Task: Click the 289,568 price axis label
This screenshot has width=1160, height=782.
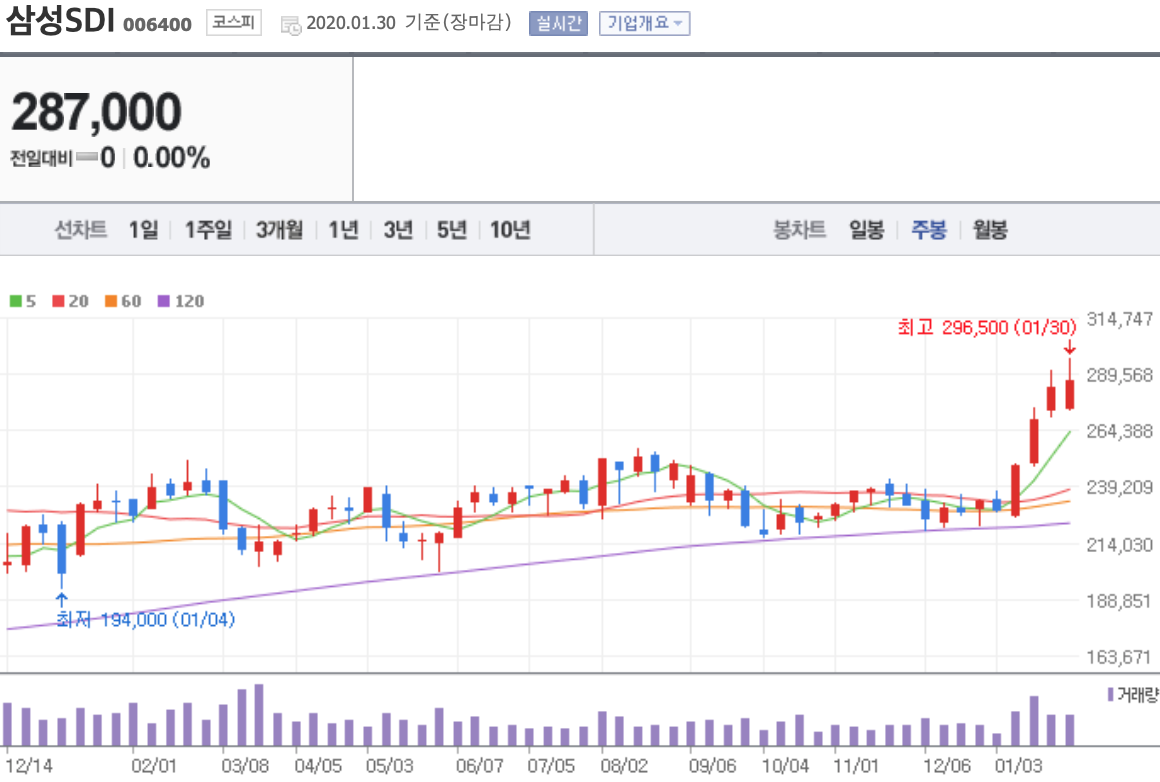Action: tap(1119, 375)
